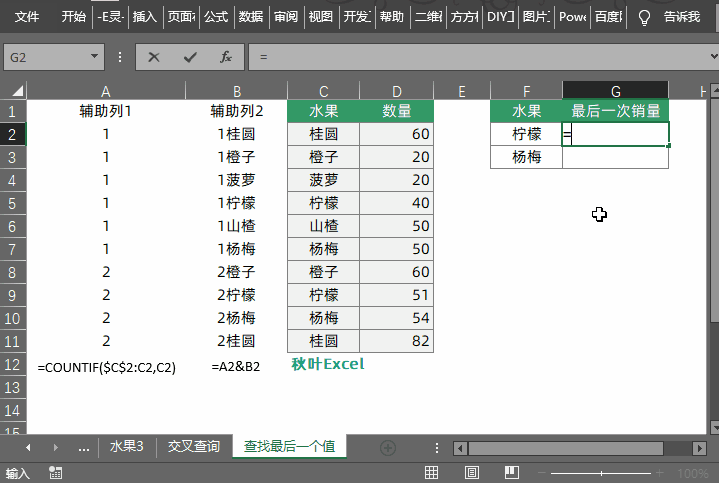The width and height of the screenshot is (719, 483).
Task: Show more hidden sheet tabs via ellipsis
Action: [83, 447]
